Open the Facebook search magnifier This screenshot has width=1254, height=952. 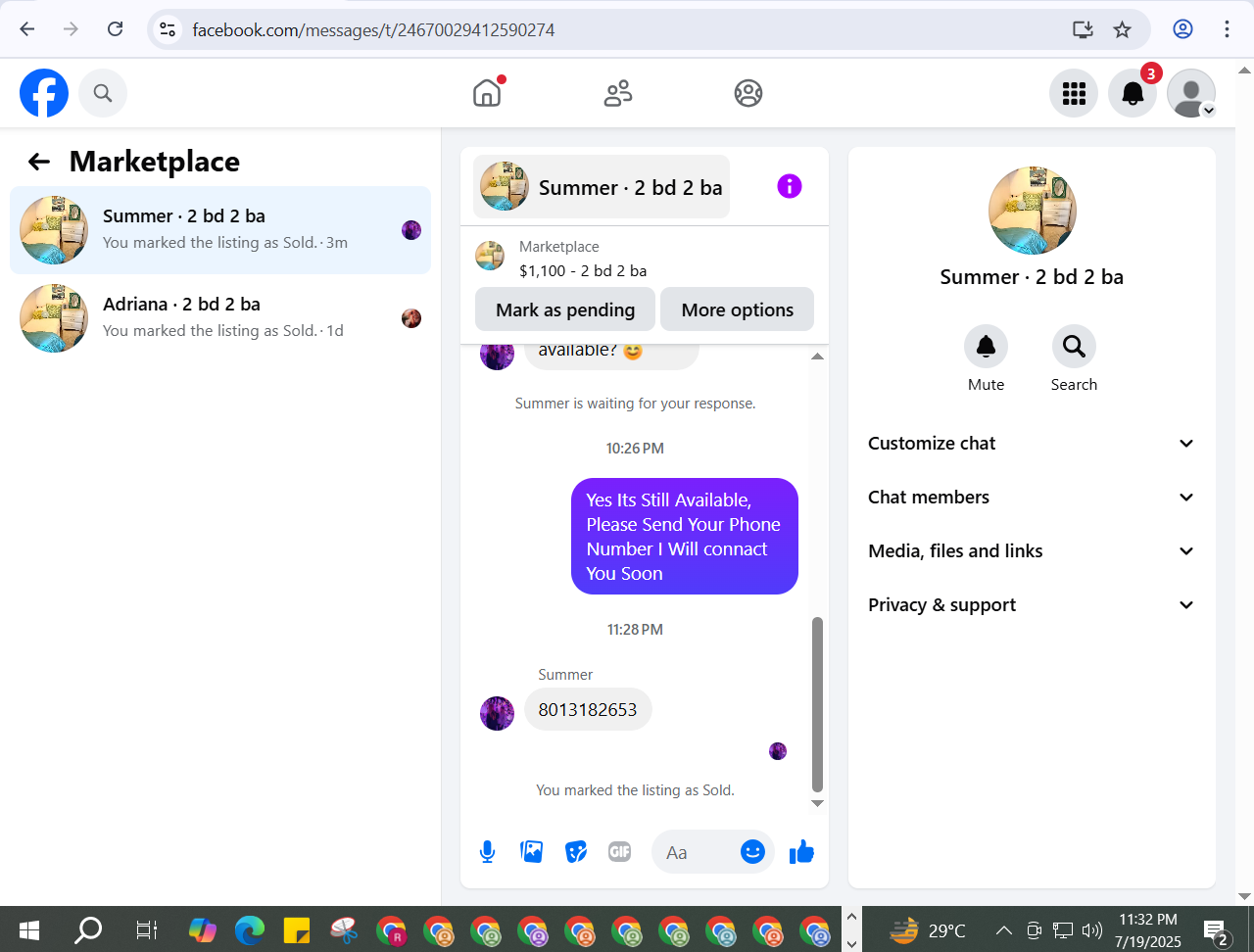(x=103, y=93)
